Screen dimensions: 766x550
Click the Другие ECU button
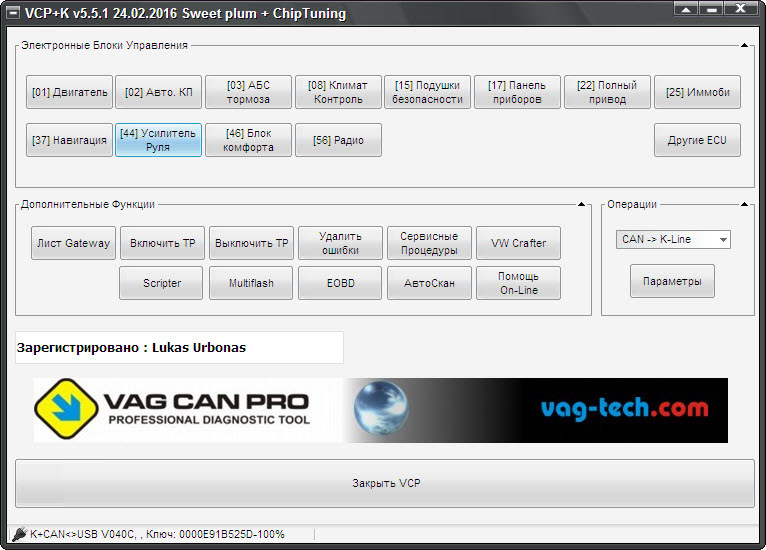(x=698, y=140)
